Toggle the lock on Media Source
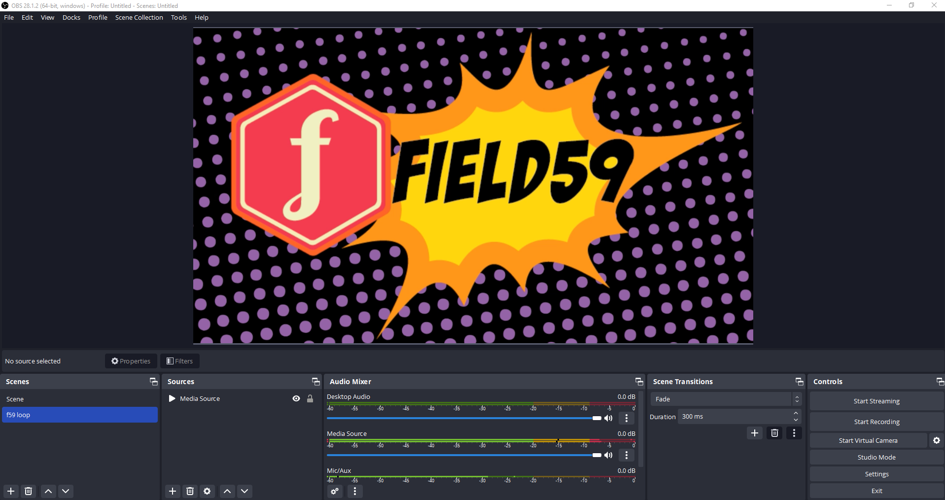The height and width of the screenshot is (500, 945). coord(310,399)
